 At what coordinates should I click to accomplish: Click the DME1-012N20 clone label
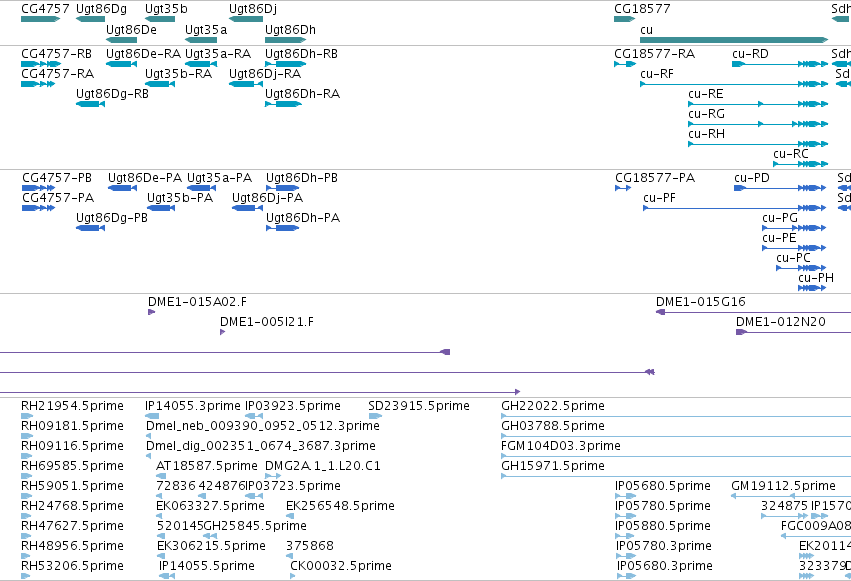pyautogui.click(x=780, y=322)
